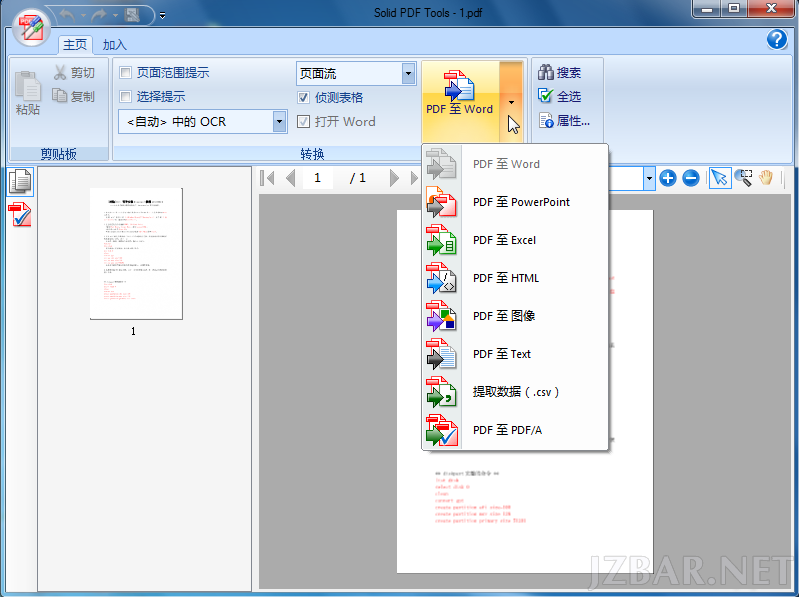Choose PDF to HTML menu entry
The height and width of the screenshot is (597, 799).
click(515, 278)
